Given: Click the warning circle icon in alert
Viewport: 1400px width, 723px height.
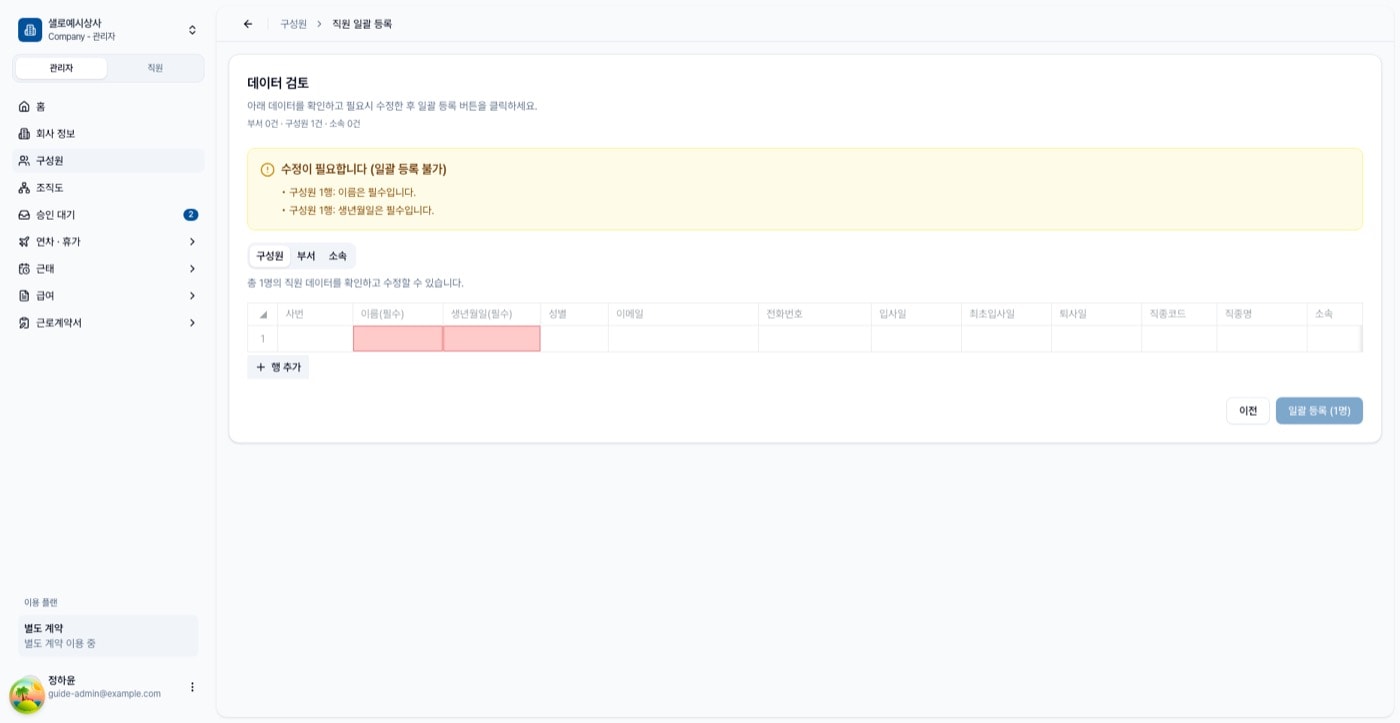Looking at the screenshot, I should pos(267,170).
